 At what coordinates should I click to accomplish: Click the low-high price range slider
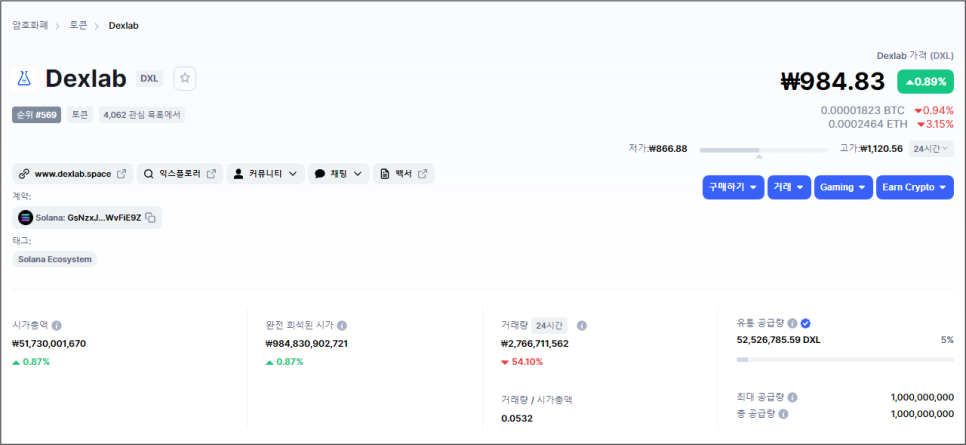[x=763, y=150]
